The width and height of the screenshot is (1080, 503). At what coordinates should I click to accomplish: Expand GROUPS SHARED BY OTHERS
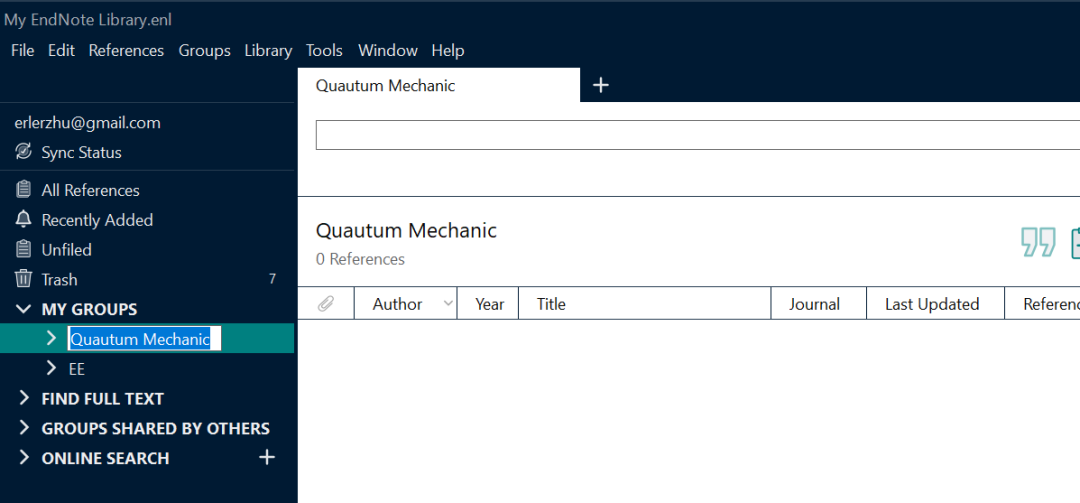(24, 428)
